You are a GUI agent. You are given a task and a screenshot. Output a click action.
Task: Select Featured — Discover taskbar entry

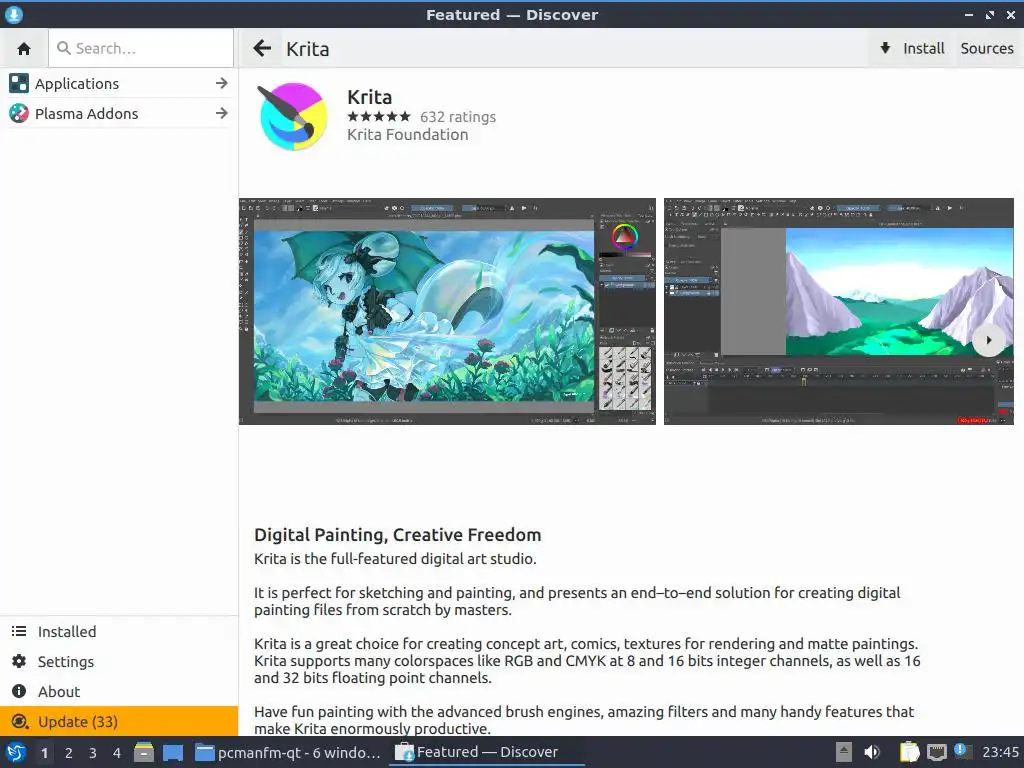point(487,752)
